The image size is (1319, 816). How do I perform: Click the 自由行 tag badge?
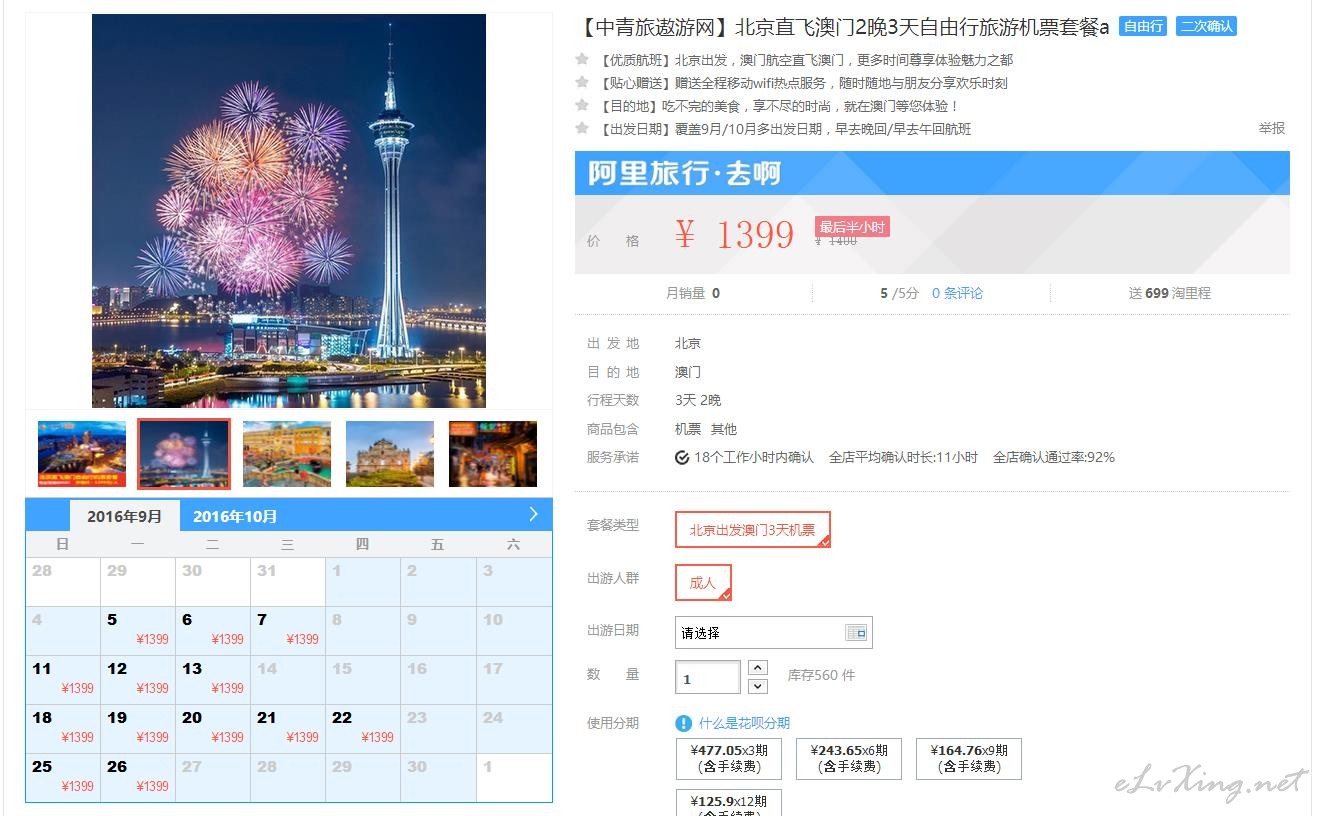[x=1143, y=27]
